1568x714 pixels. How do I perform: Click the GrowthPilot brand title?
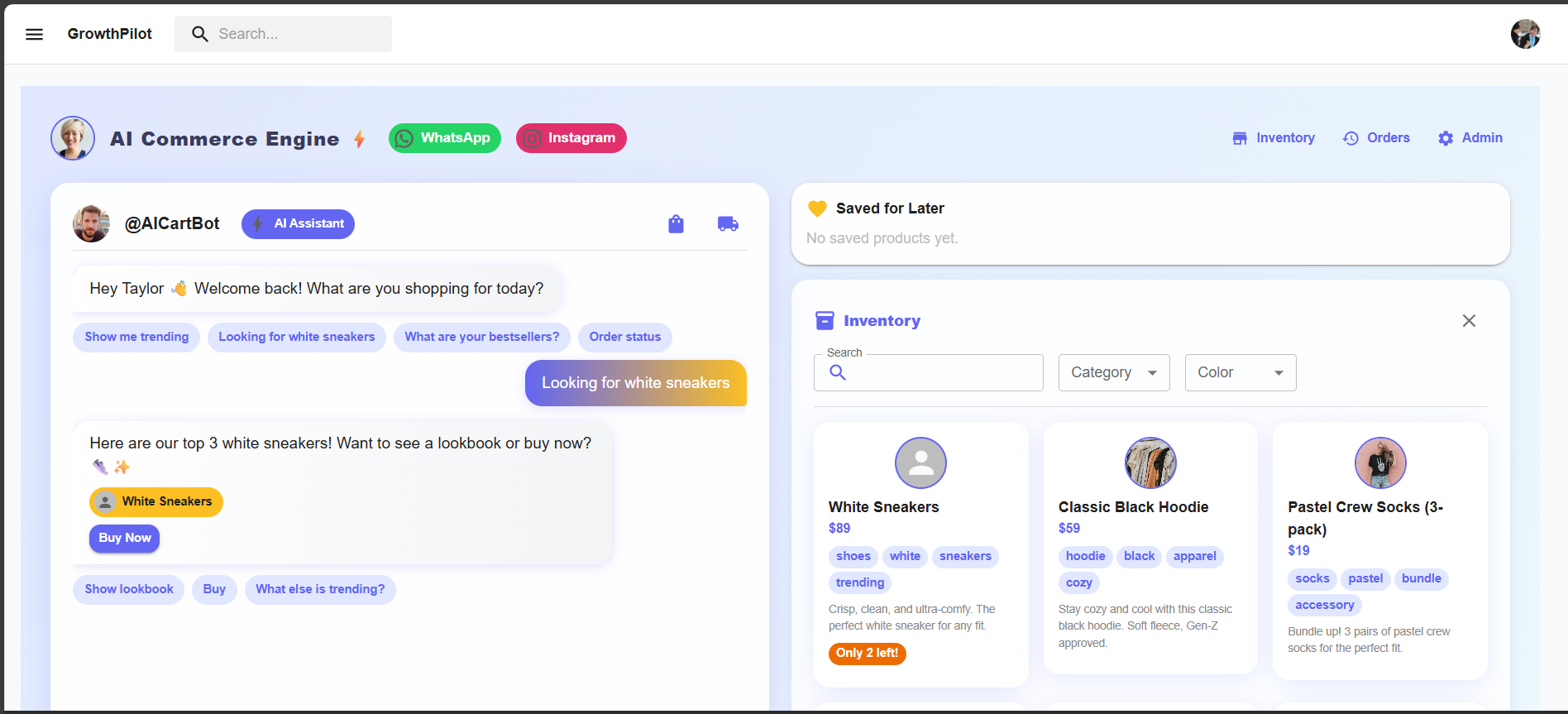click(x=110, y=34)
